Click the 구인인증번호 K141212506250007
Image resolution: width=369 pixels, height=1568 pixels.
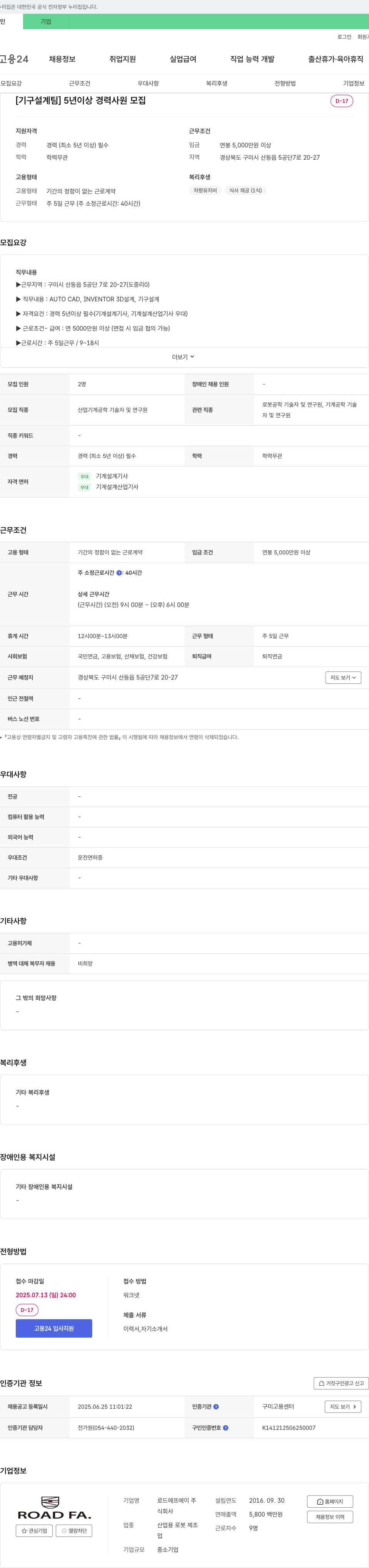point(289,1427)
